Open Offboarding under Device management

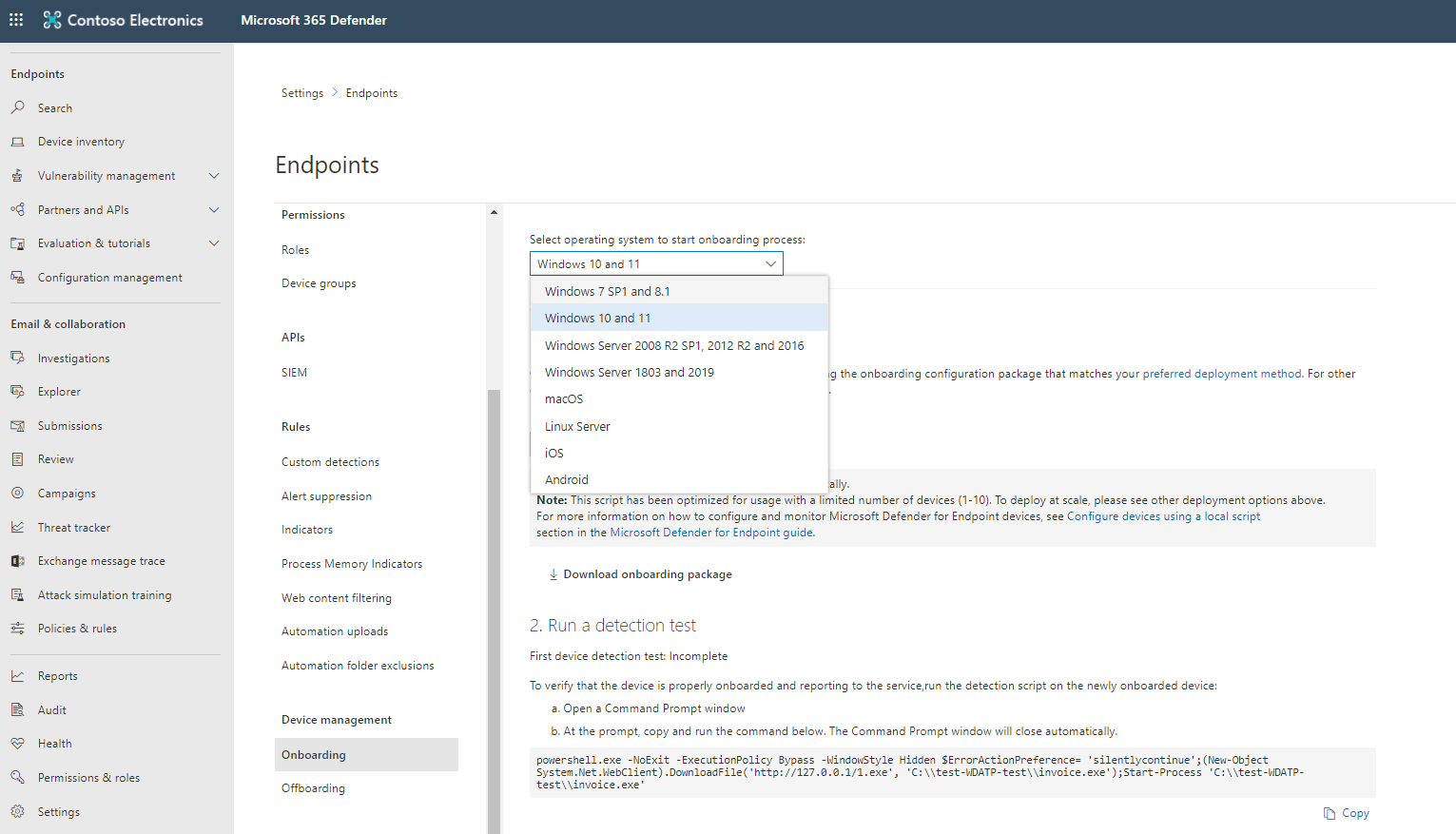click(313, 788)
